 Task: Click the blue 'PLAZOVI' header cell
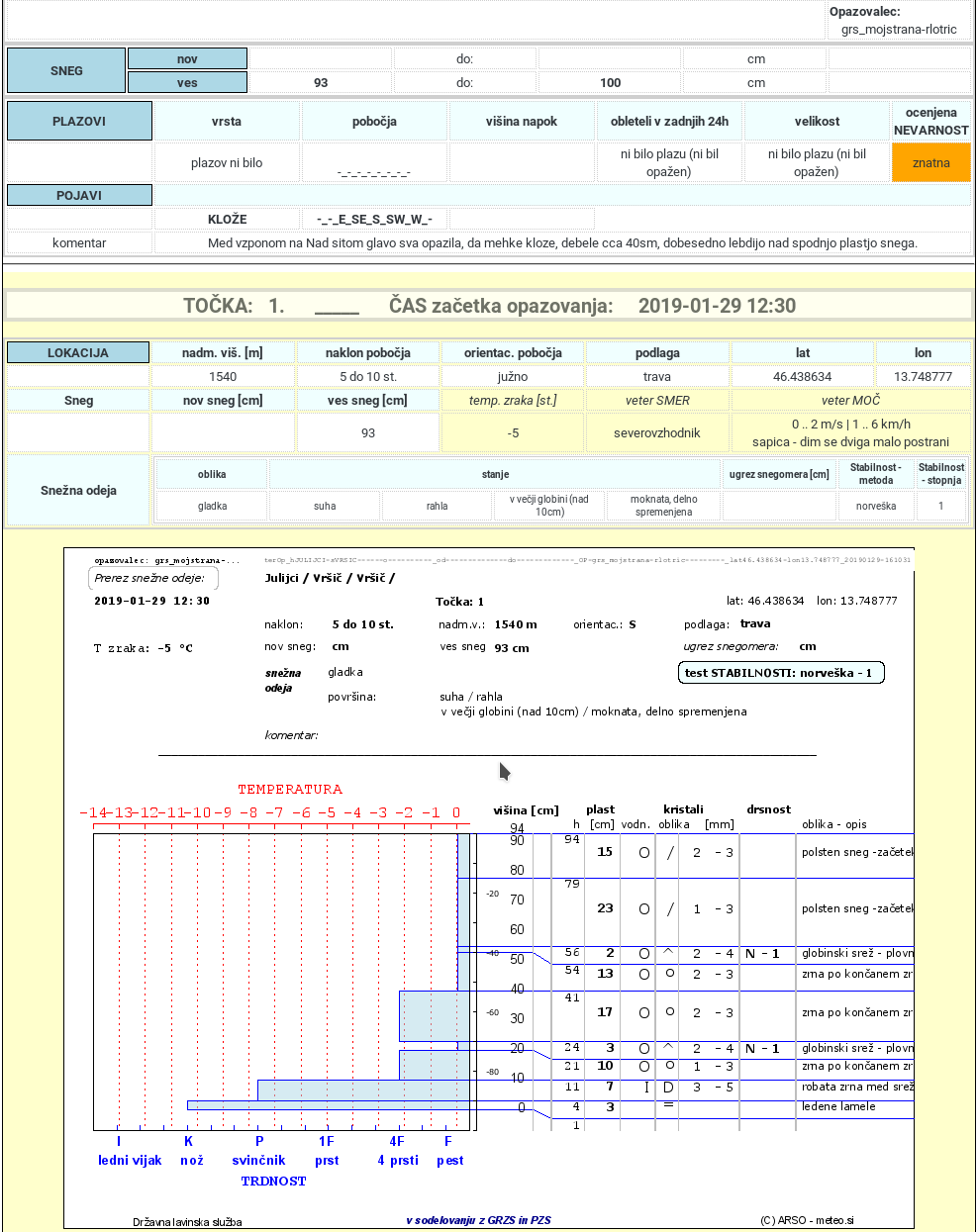79,121
